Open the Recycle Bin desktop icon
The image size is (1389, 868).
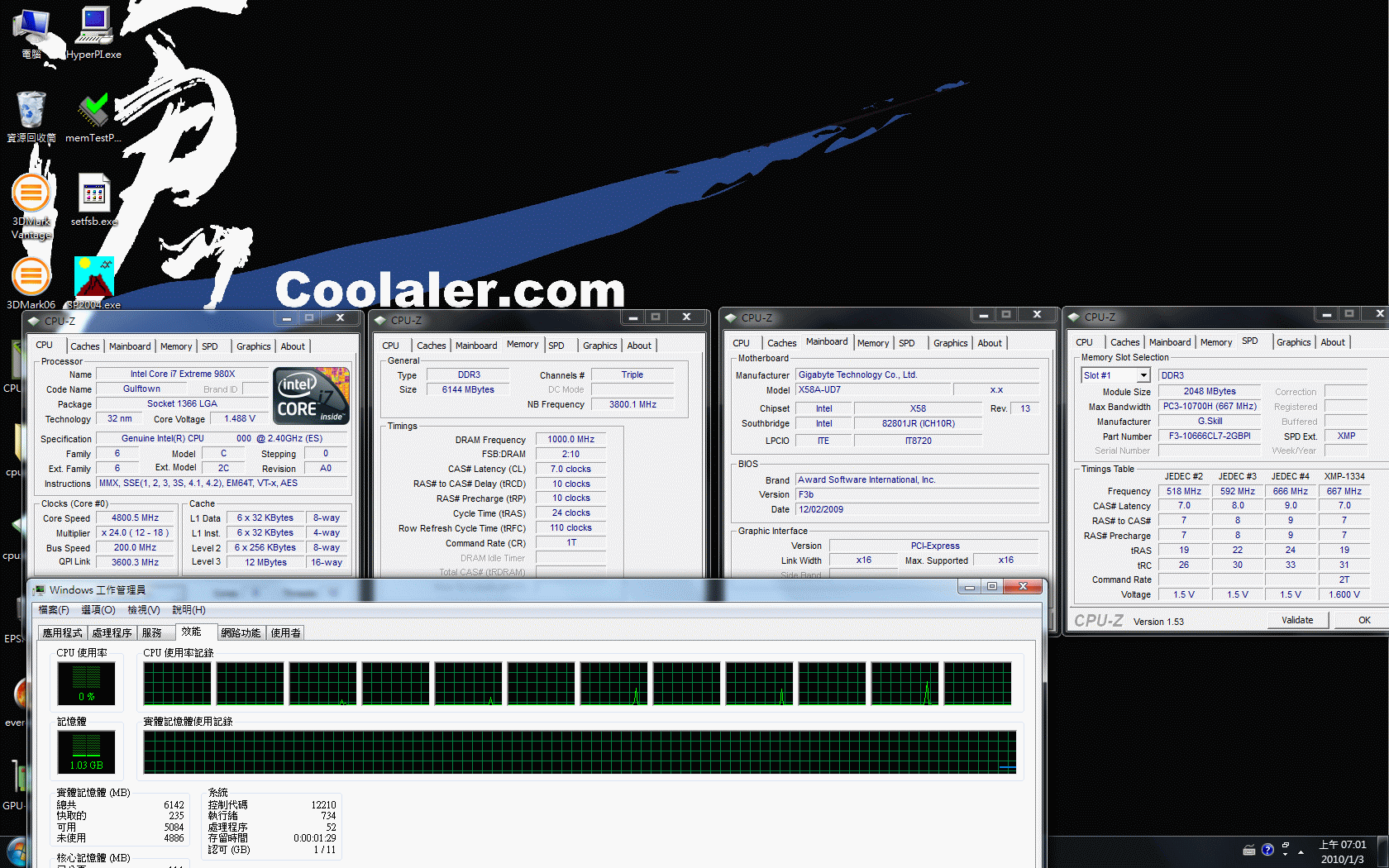[x=31, y=116]
